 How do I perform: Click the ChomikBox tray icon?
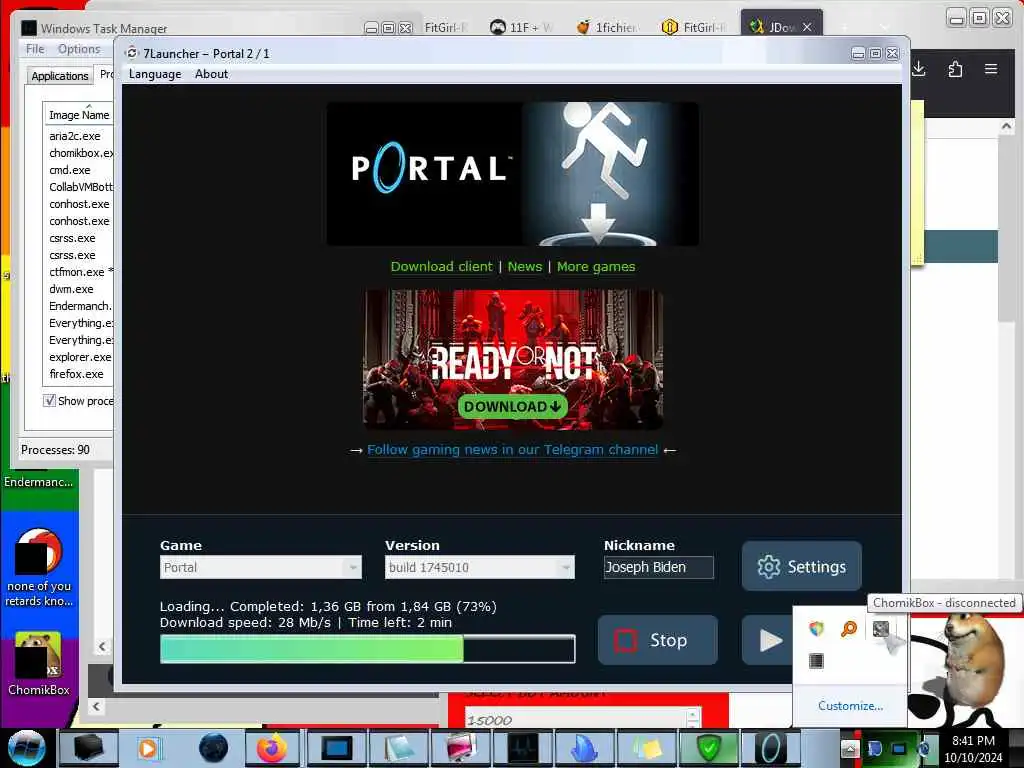880,629
